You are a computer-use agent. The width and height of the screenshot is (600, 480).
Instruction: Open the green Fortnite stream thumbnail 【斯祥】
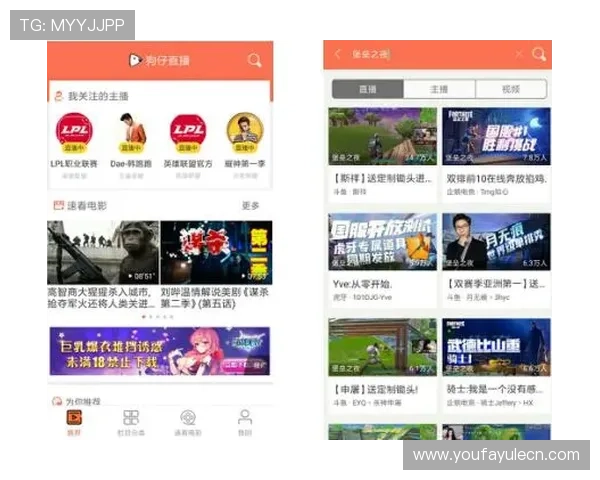coord(382,136)
